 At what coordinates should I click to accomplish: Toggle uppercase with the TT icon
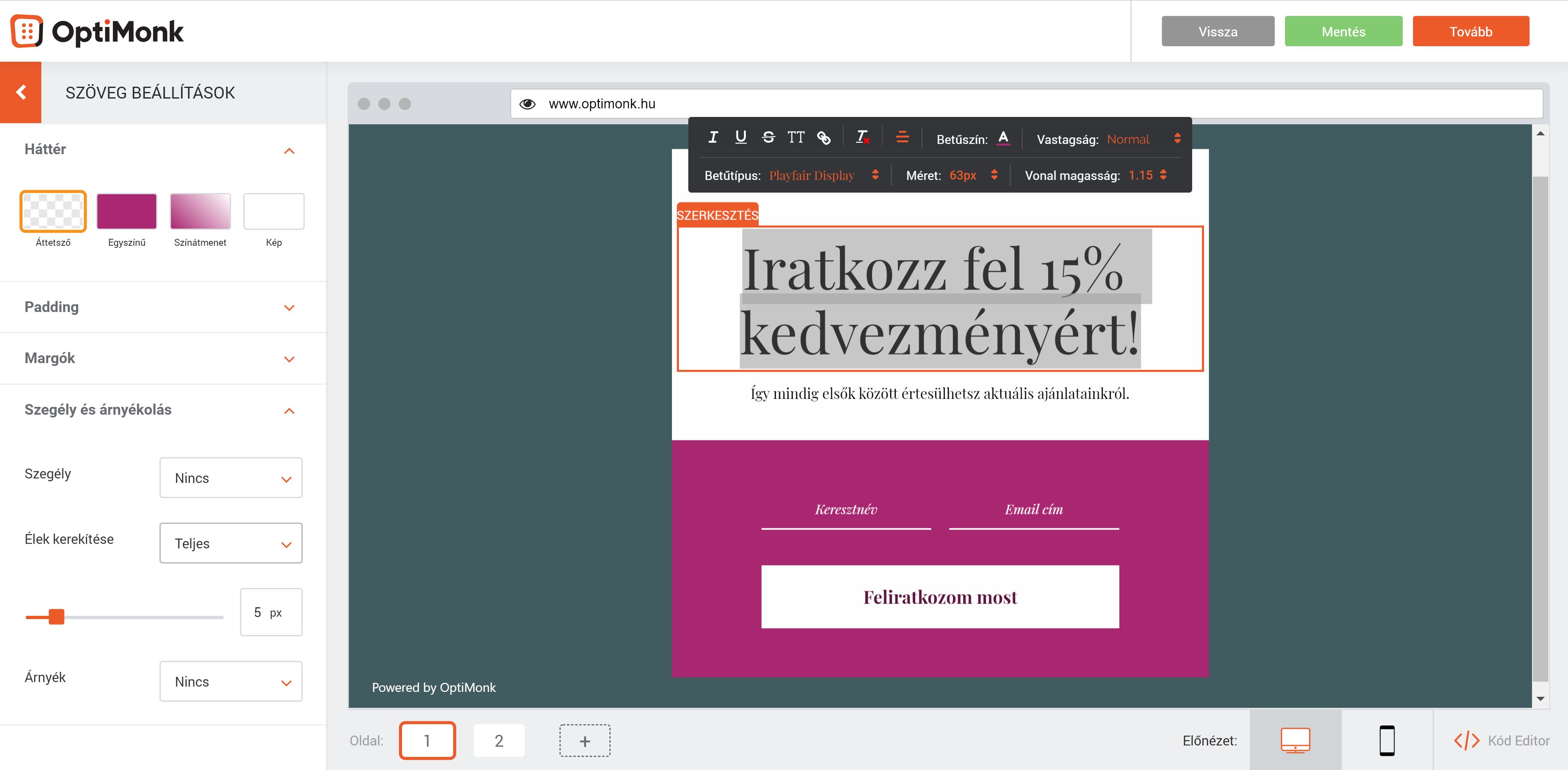(796, 137)
